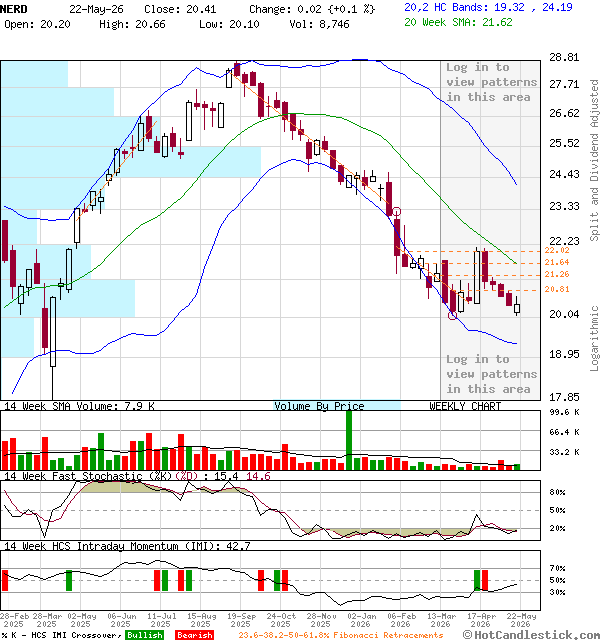Select the Volume By Price label

point(319,406)
